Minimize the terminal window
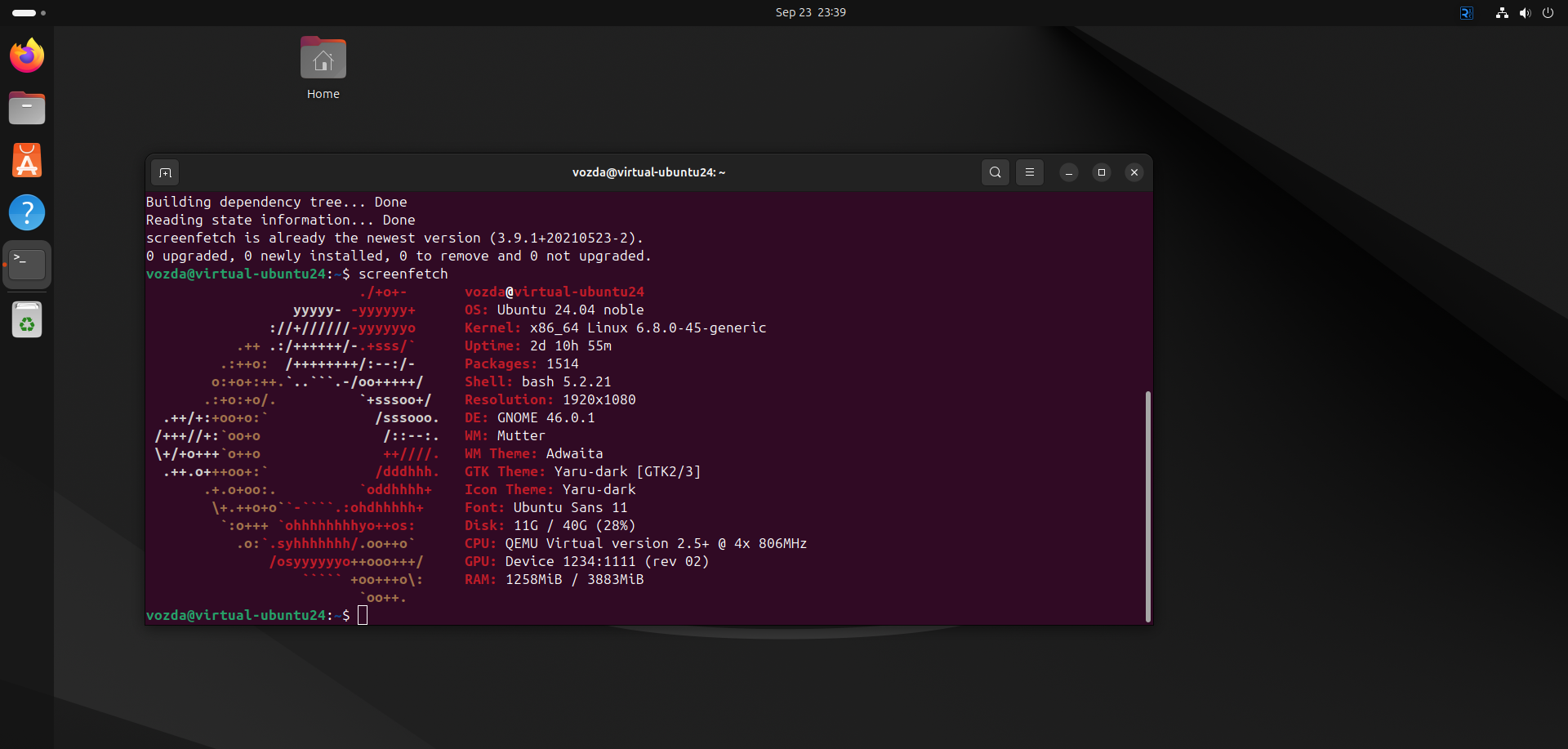 [x=1069, y=172]
